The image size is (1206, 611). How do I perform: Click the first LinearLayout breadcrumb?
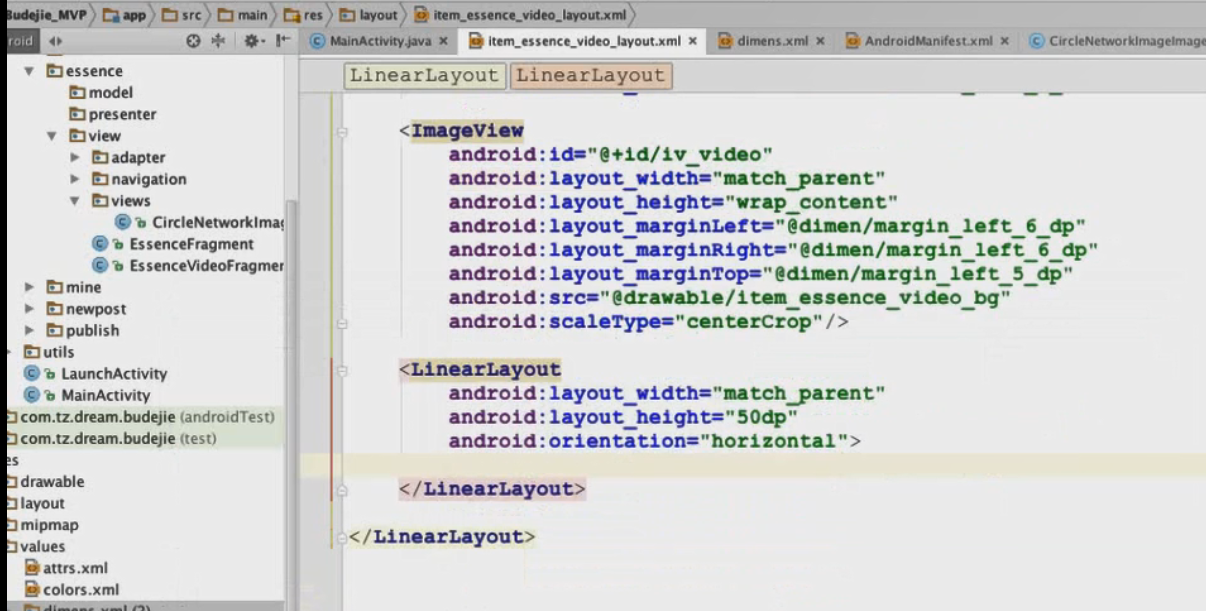pos(424,76)
